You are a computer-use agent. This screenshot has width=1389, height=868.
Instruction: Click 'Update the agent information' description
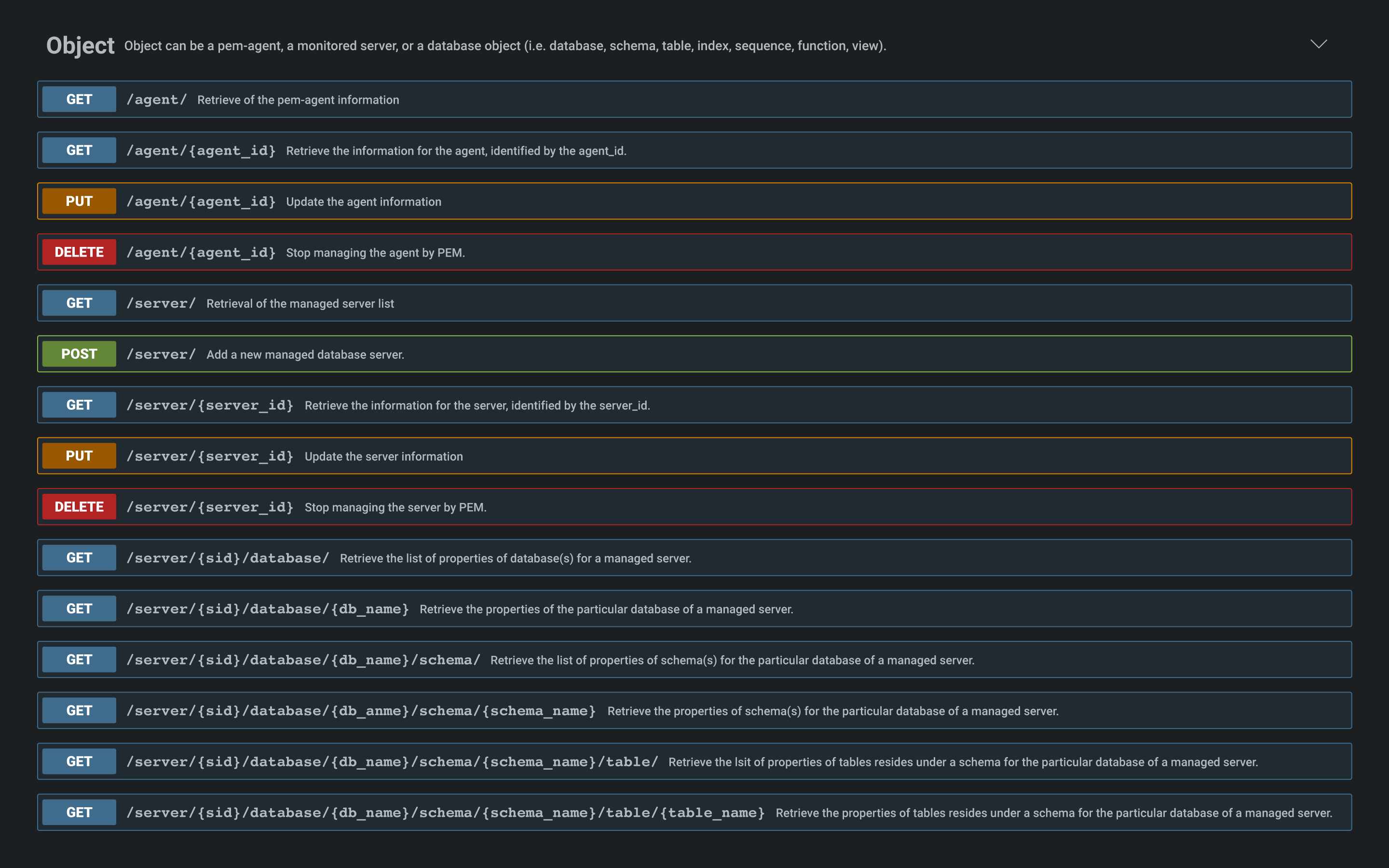(x=364, y=202)
